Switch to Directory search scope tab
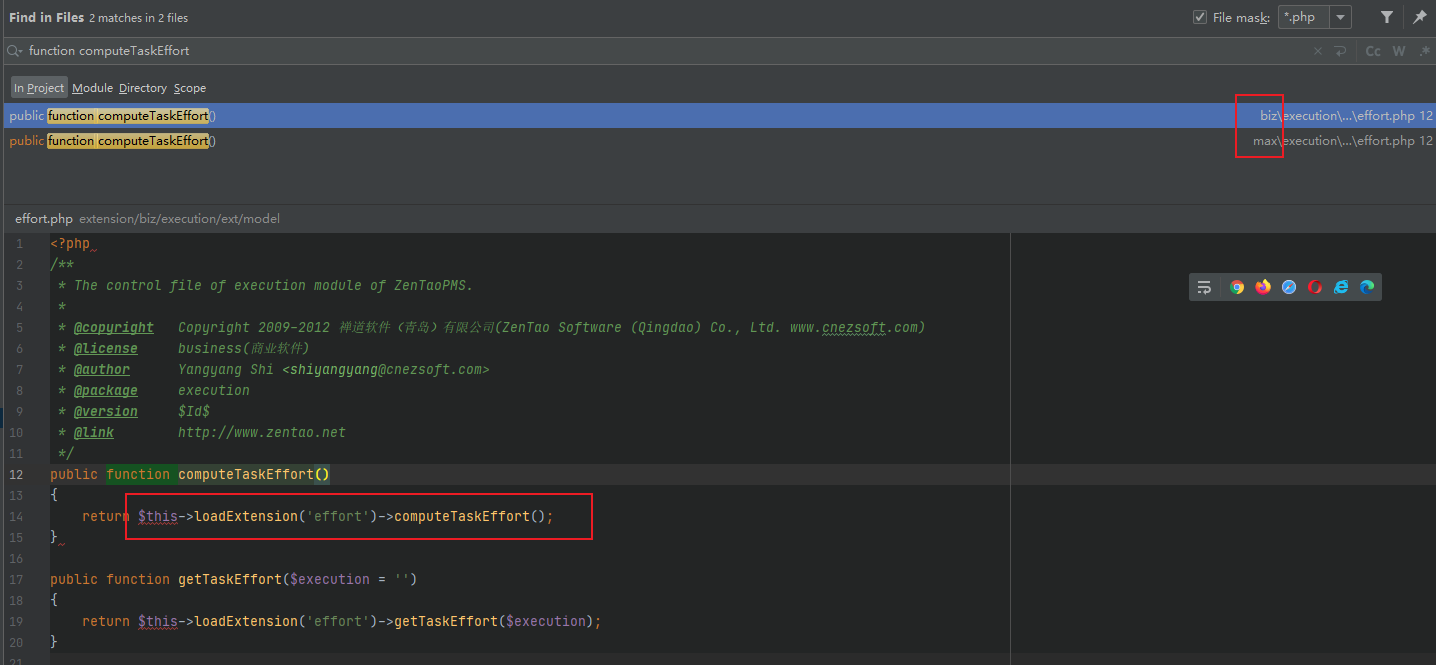1436x665 pixels. tap(143, 88)
